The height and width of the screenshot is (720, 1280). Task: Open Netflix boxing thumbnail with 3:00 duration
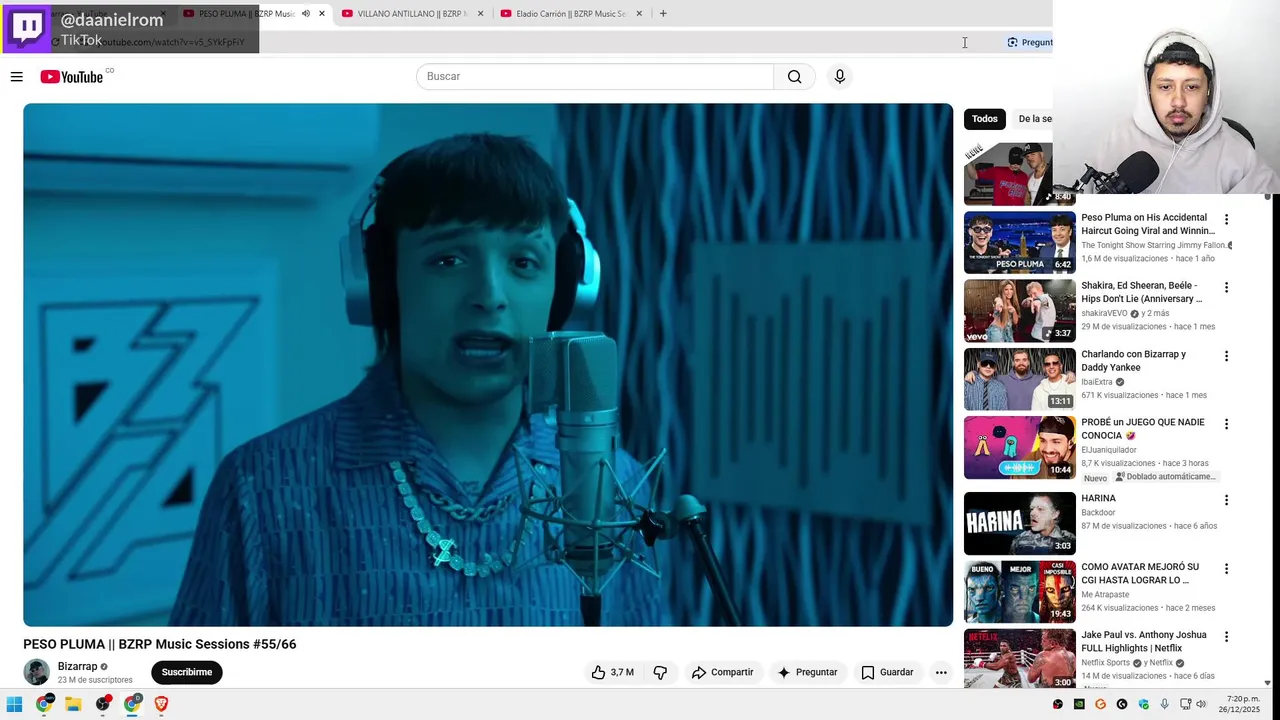pyautogui.click(x=1020, y=658)
